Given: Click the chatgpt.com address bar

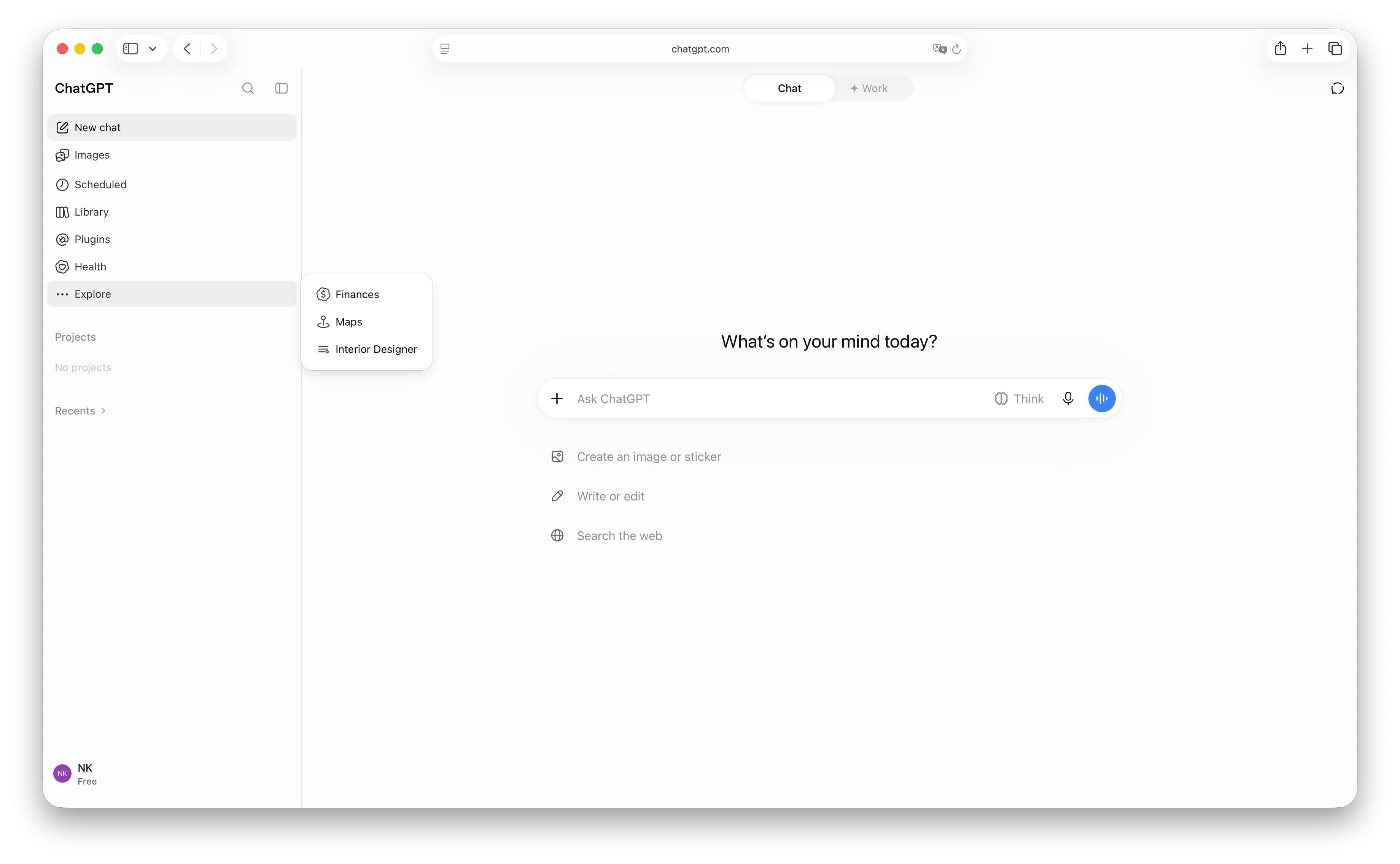Looking at the screenshot, I should pyautogui.click(x=699, y=49).
